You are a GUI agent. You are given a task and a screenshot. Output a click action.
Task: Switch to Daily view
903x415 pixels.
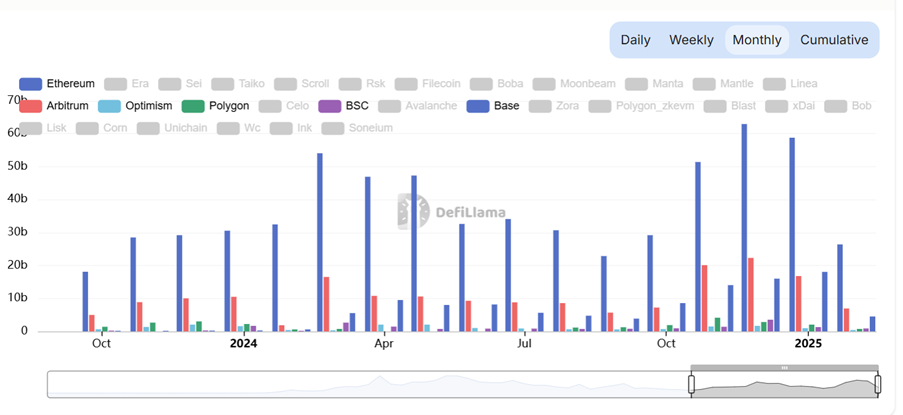[x=635, y=40]
